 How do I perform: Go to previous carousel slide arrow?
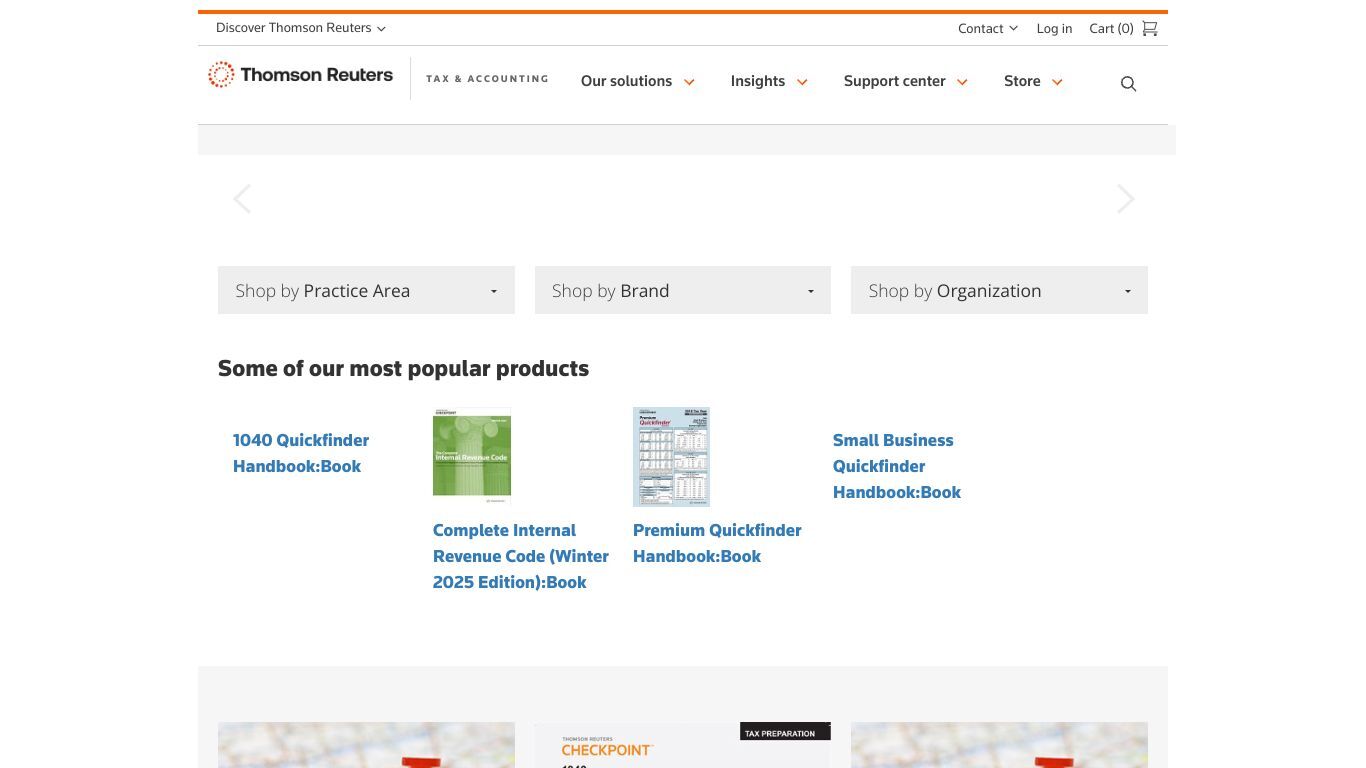pyautogui.click(x=242, y=199)
